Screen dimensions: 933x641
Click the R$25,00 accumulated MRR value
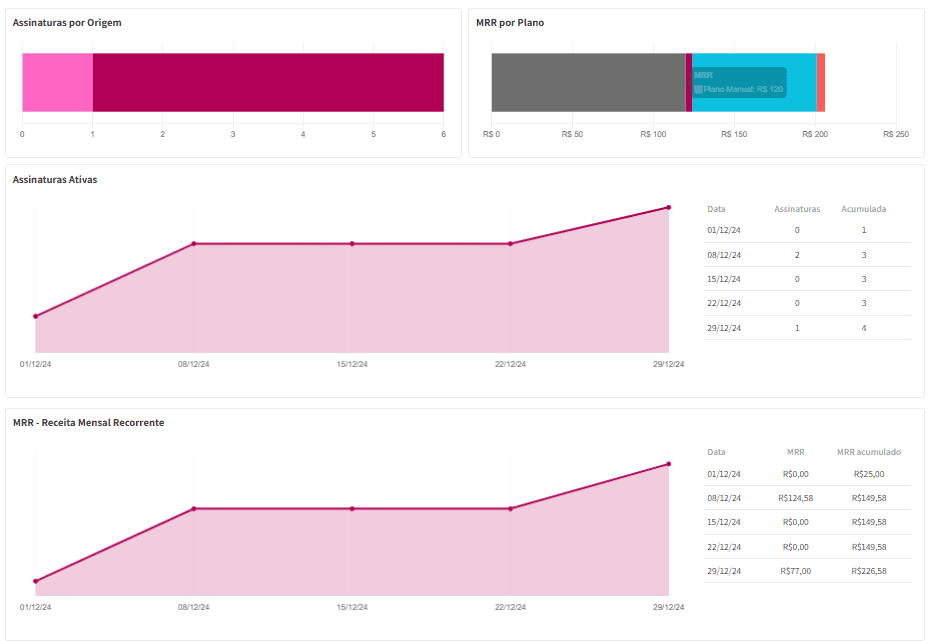[x=869, y=474]
